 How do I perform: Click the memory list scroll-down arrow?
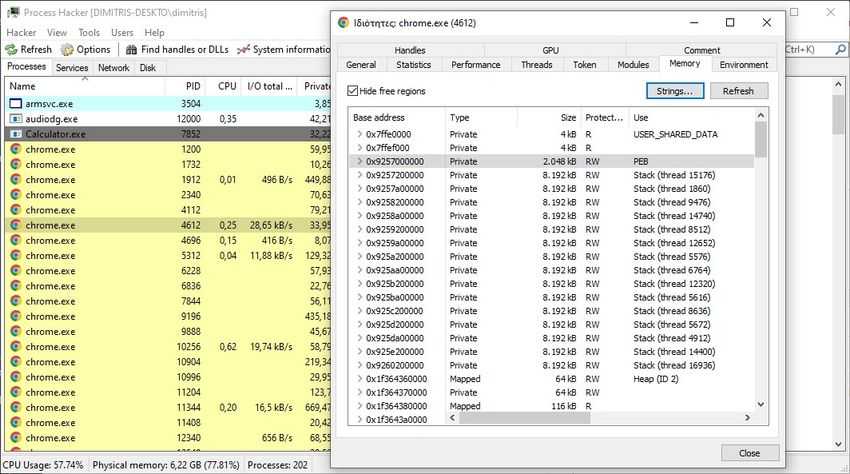pyautogui.click(x=761, y=405)
